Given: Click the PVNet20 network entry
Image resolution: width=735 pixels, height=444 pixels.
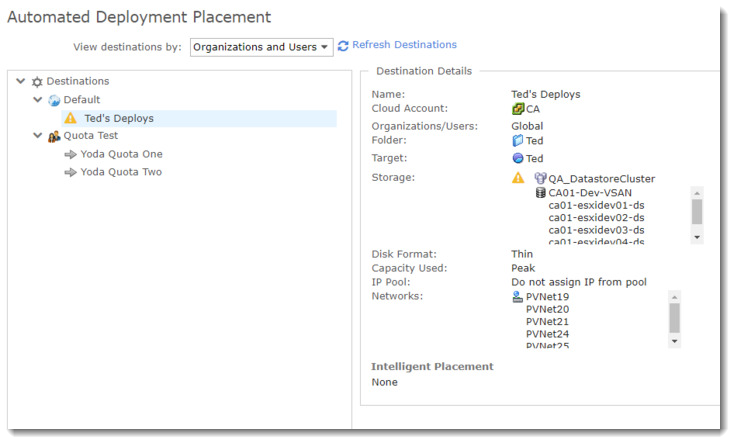Looking at the screenshot, I should pyautogui.click(x=547, y=309).
